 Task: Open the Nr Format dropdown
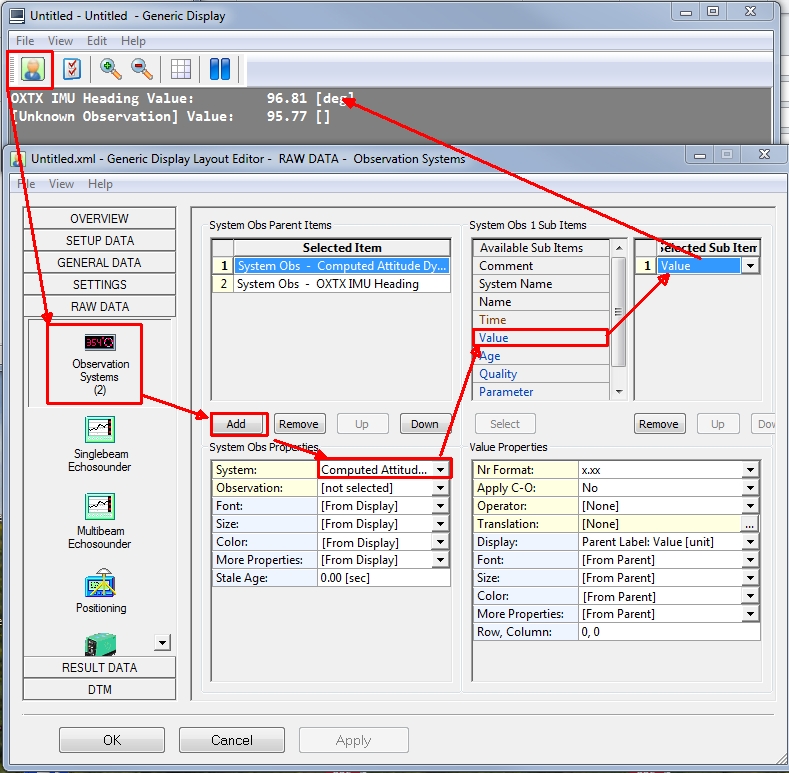click(x=750, y=470)
